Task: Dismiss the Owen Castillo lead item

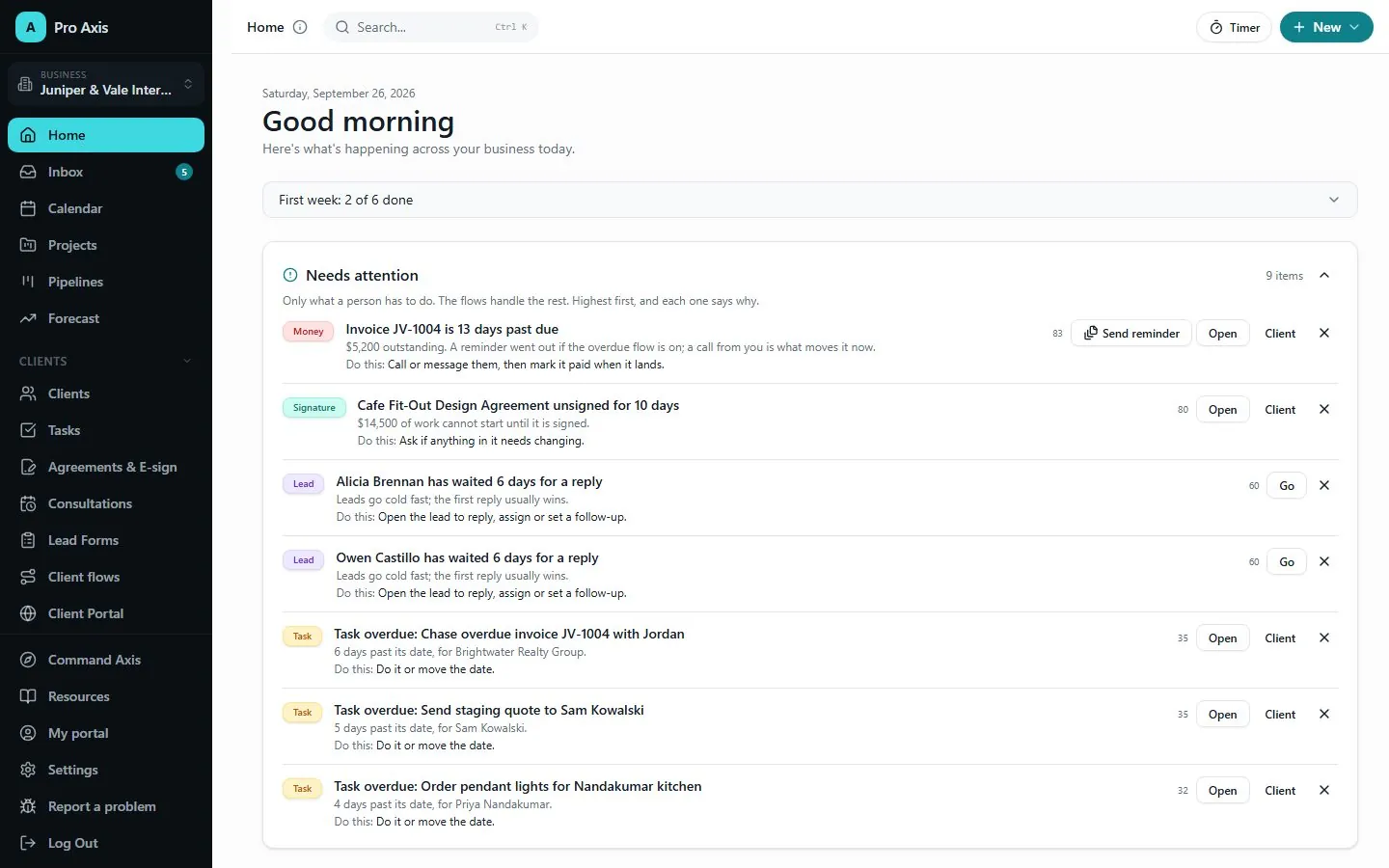Action: click(x=1324, y=561)
